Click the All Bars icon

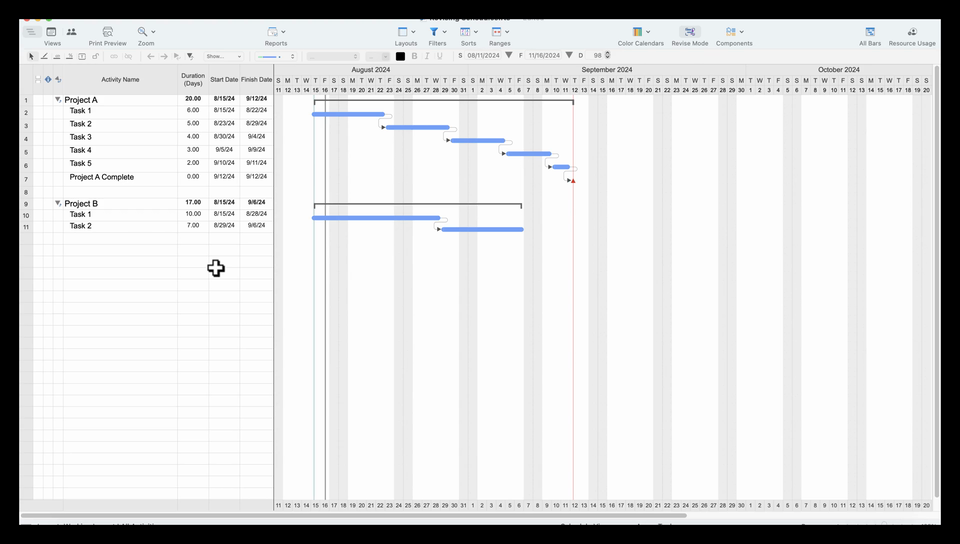click(x=870, y=32)
